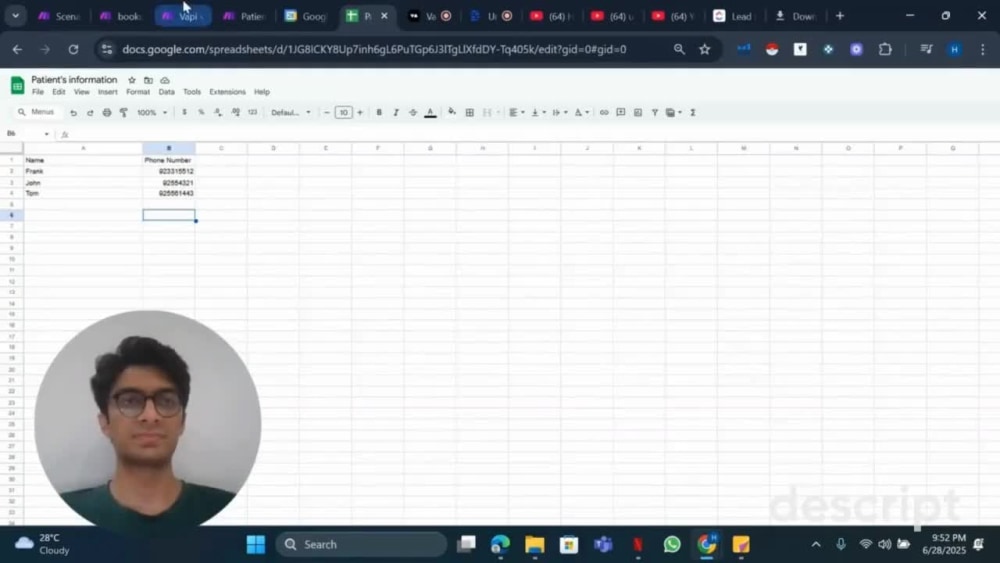Click the browser reload button
Viewport: 1000px width, 563px height.
pos(73,49)
